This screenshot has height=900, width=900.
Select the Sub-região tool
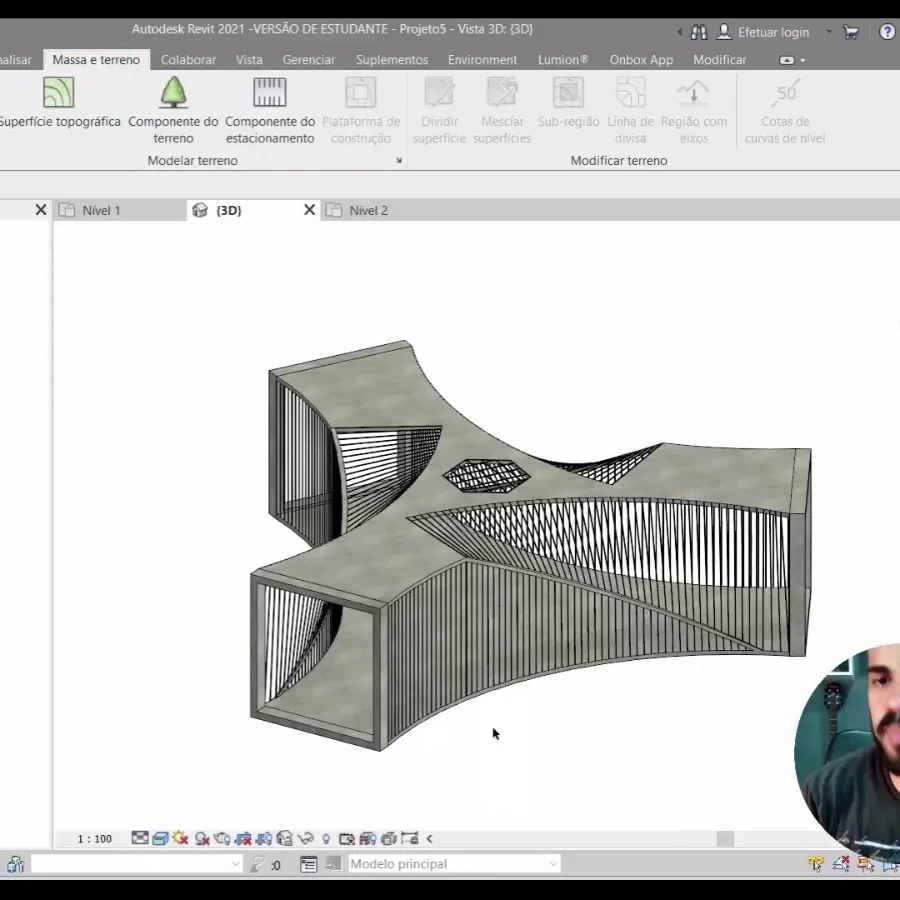(568, 102)
